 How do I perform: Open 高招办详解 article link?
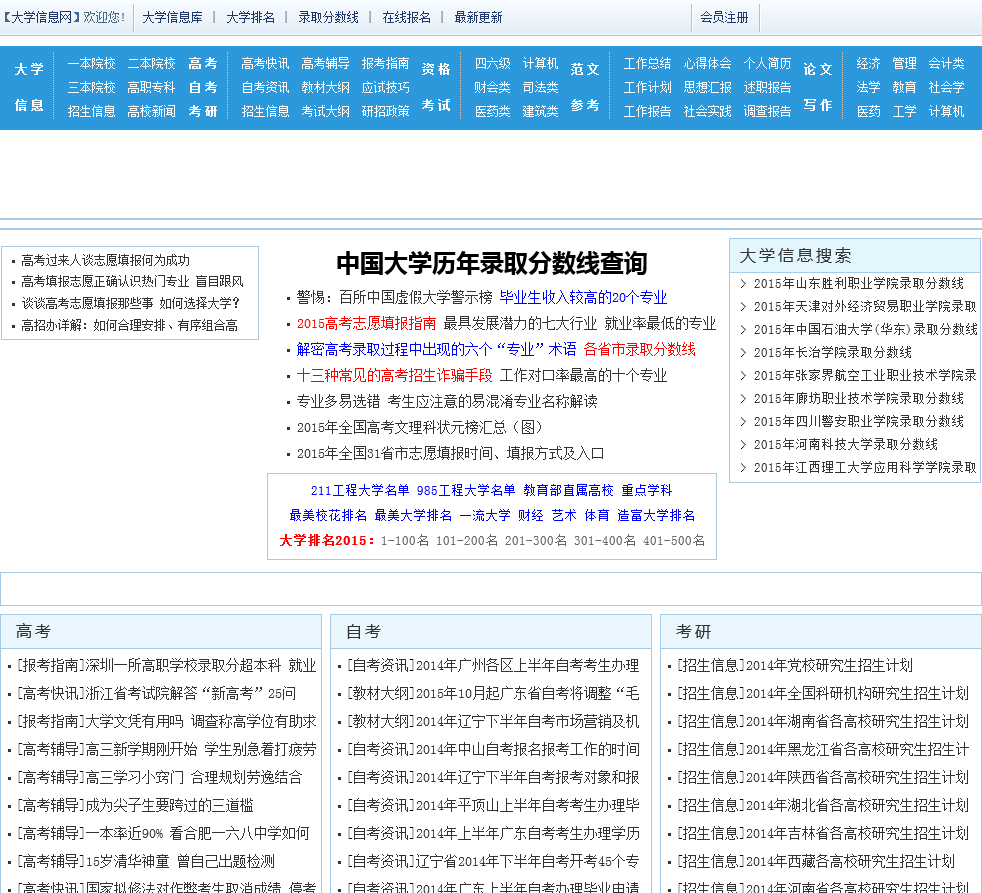click(x=129, y=325)
